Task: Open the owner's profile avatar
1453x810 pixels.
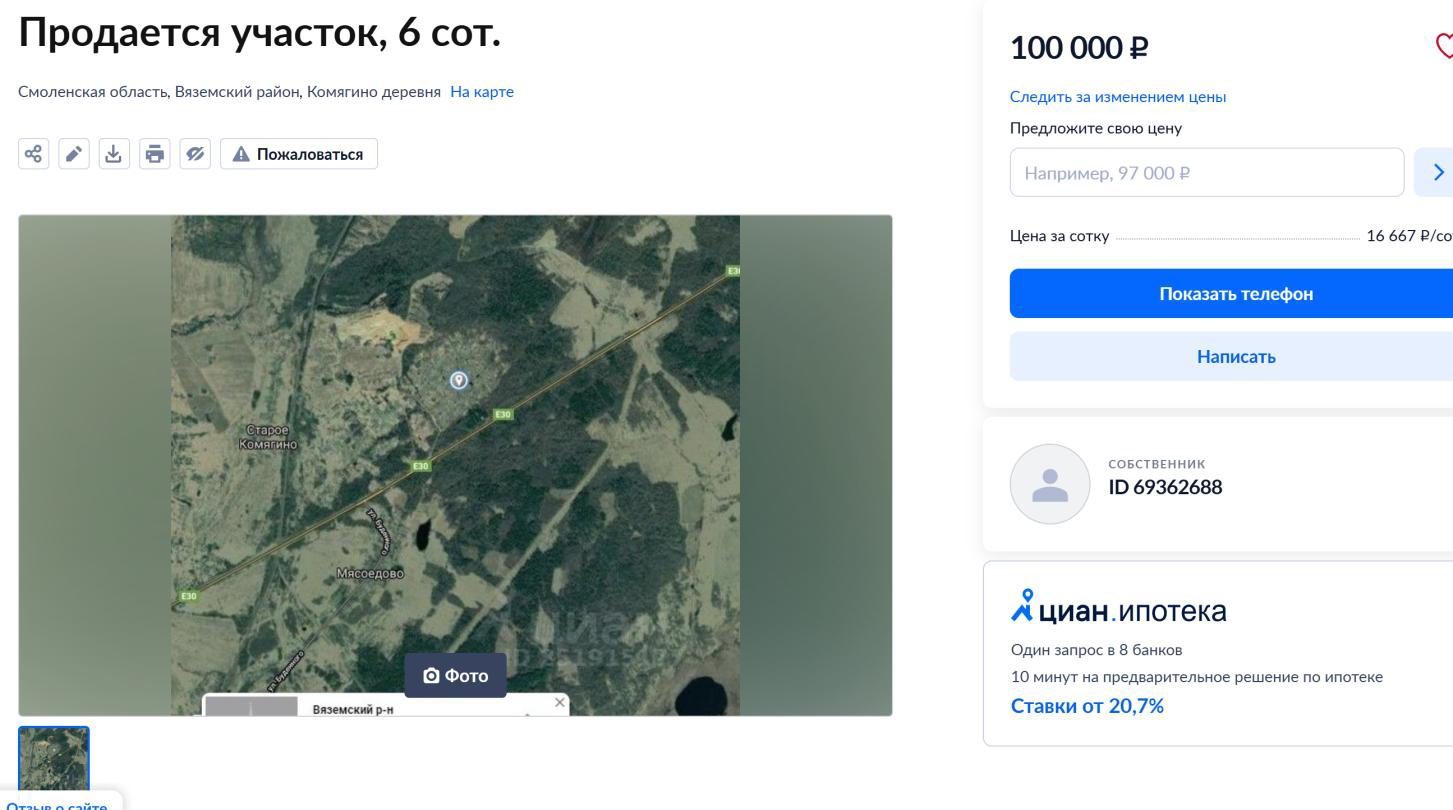Action: (1050, 484)
